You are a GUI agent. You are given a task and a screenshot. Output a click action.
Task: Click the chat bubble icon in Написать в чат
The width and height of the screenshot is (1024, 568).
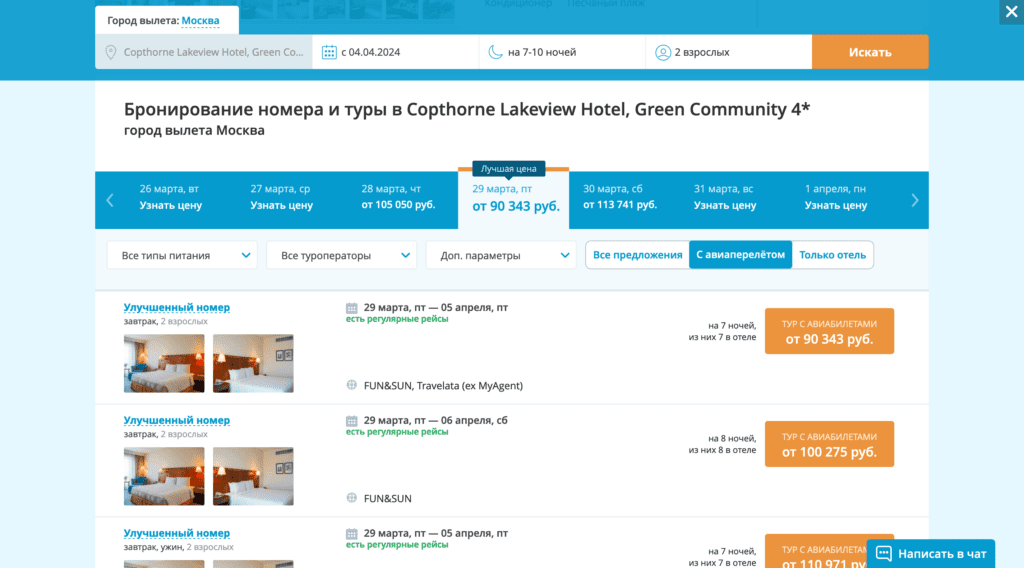[884, 554]
